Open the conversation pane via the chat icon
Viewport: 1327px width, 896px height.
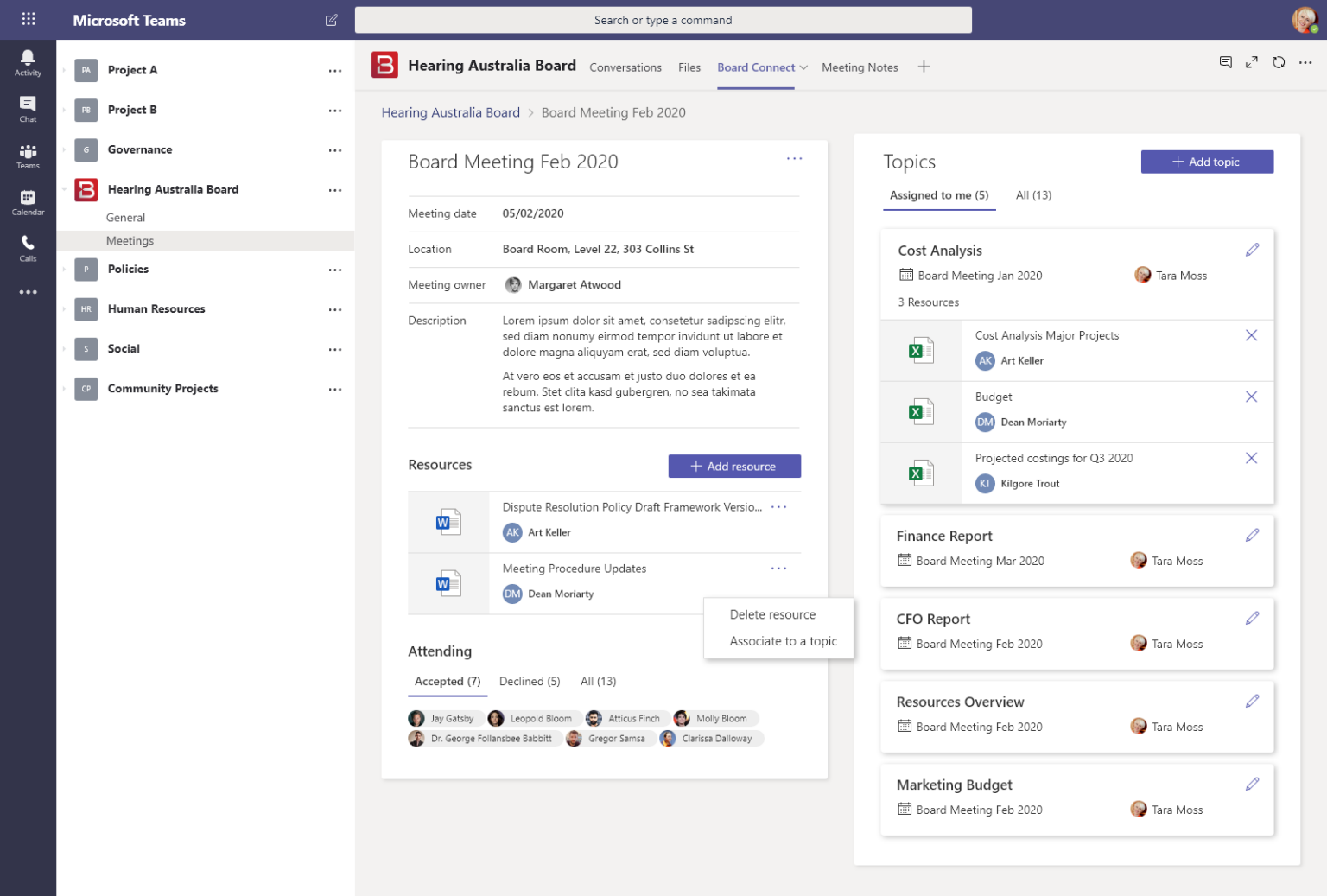coord(1226,61)
